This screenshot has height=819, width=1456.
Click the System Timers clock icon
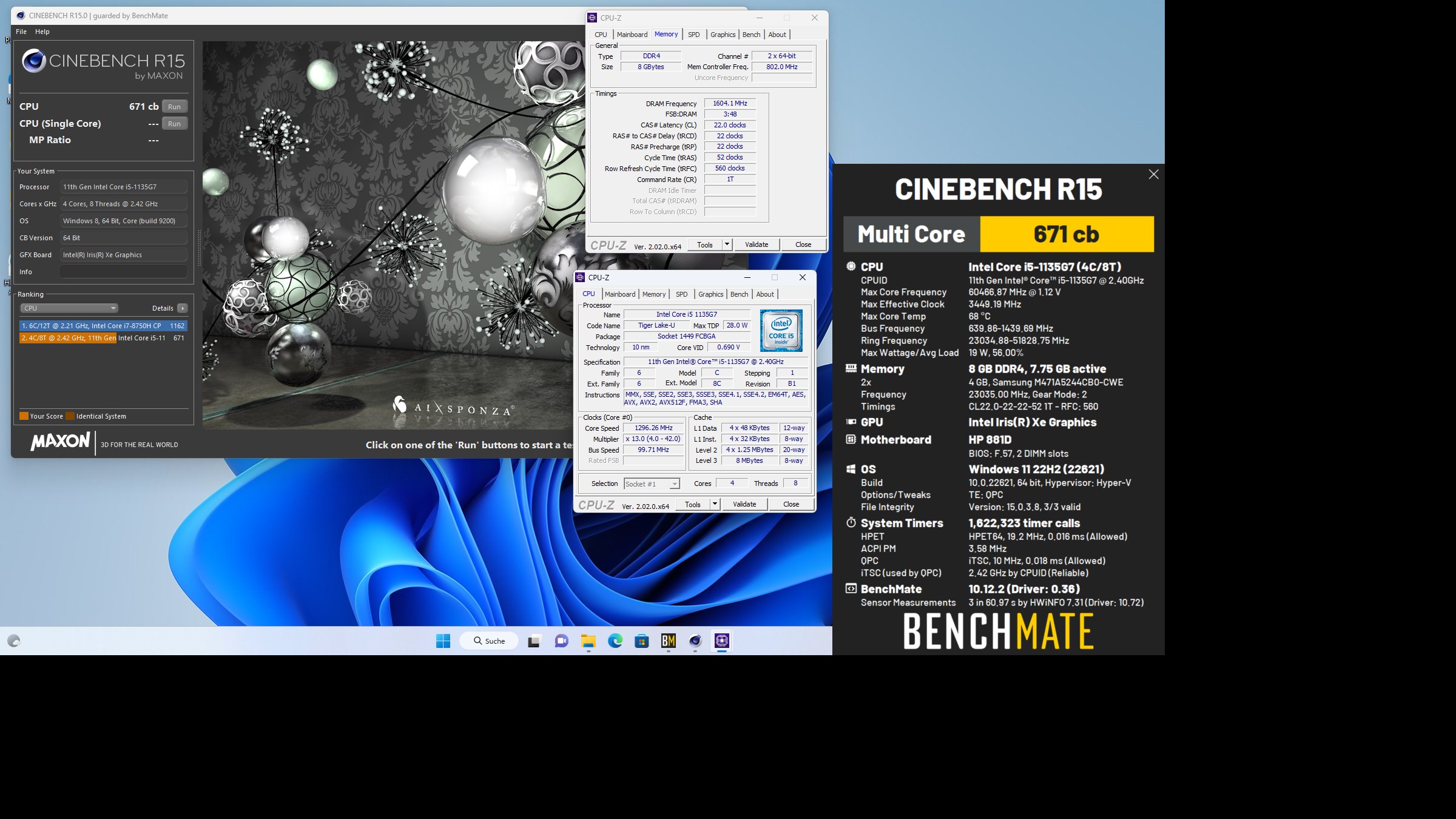tap(851, 522)
